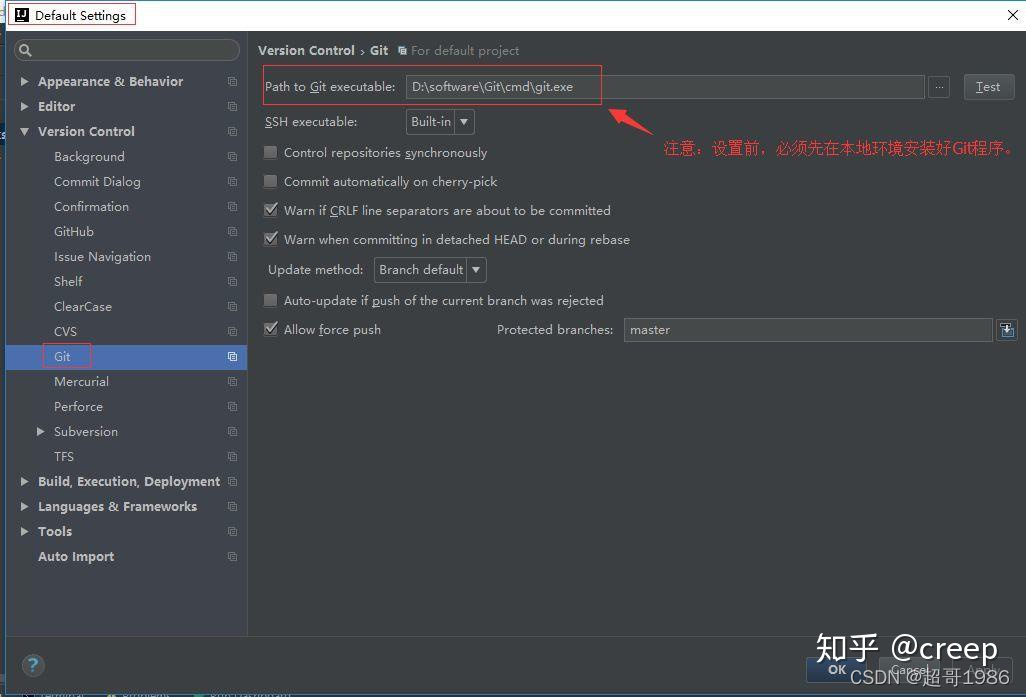Open the SSH executable dropdown

click(463, 121)
